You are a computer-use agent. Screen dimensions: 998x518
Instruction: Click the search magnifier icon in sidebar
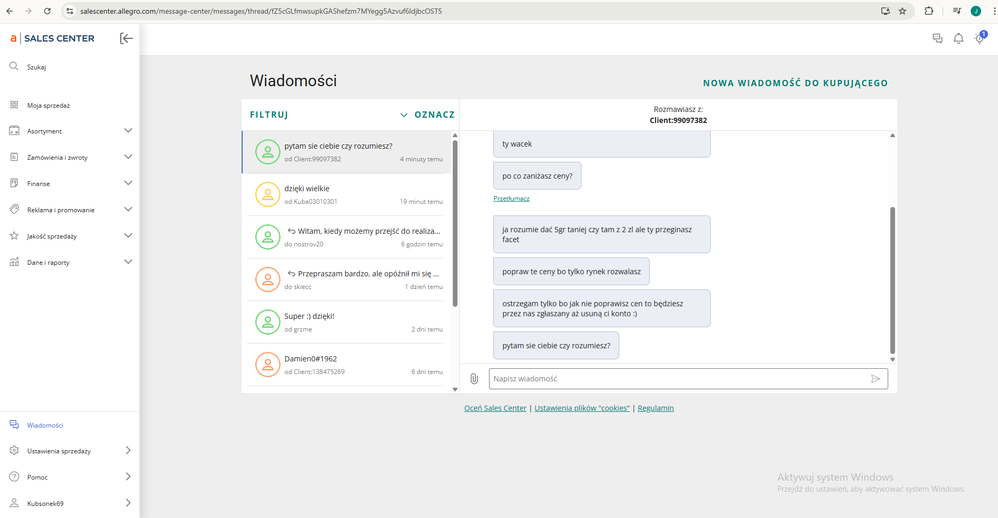pyautogui.click(x=14, y=66)
